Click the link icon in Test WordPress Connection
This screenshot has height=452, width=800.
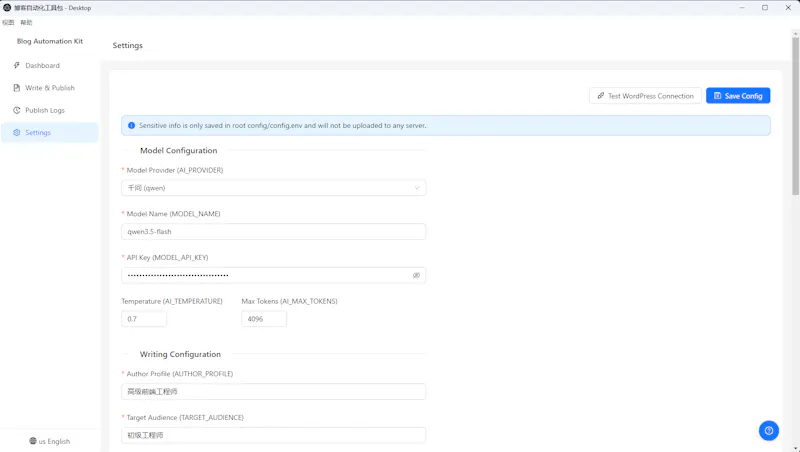pyautogui.click(x=601, y=96)
